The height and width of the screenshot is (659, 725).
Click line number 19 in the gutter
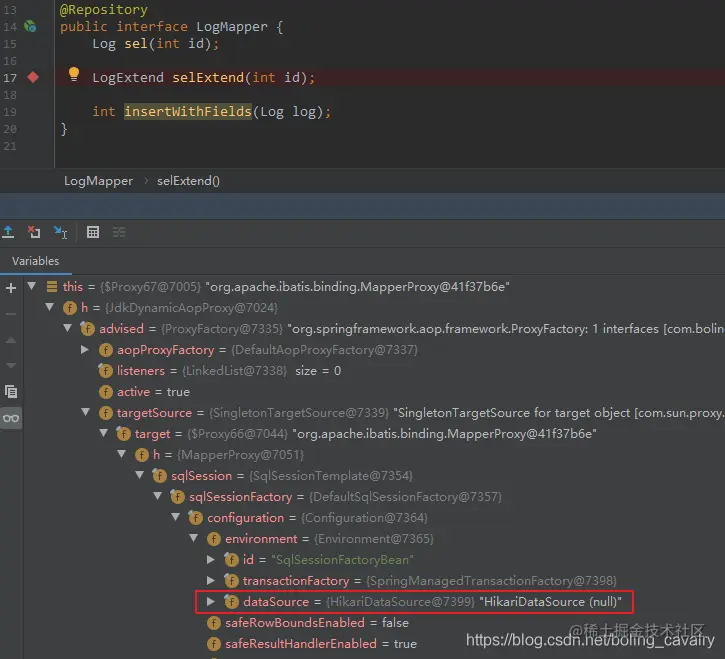[10, 112]
